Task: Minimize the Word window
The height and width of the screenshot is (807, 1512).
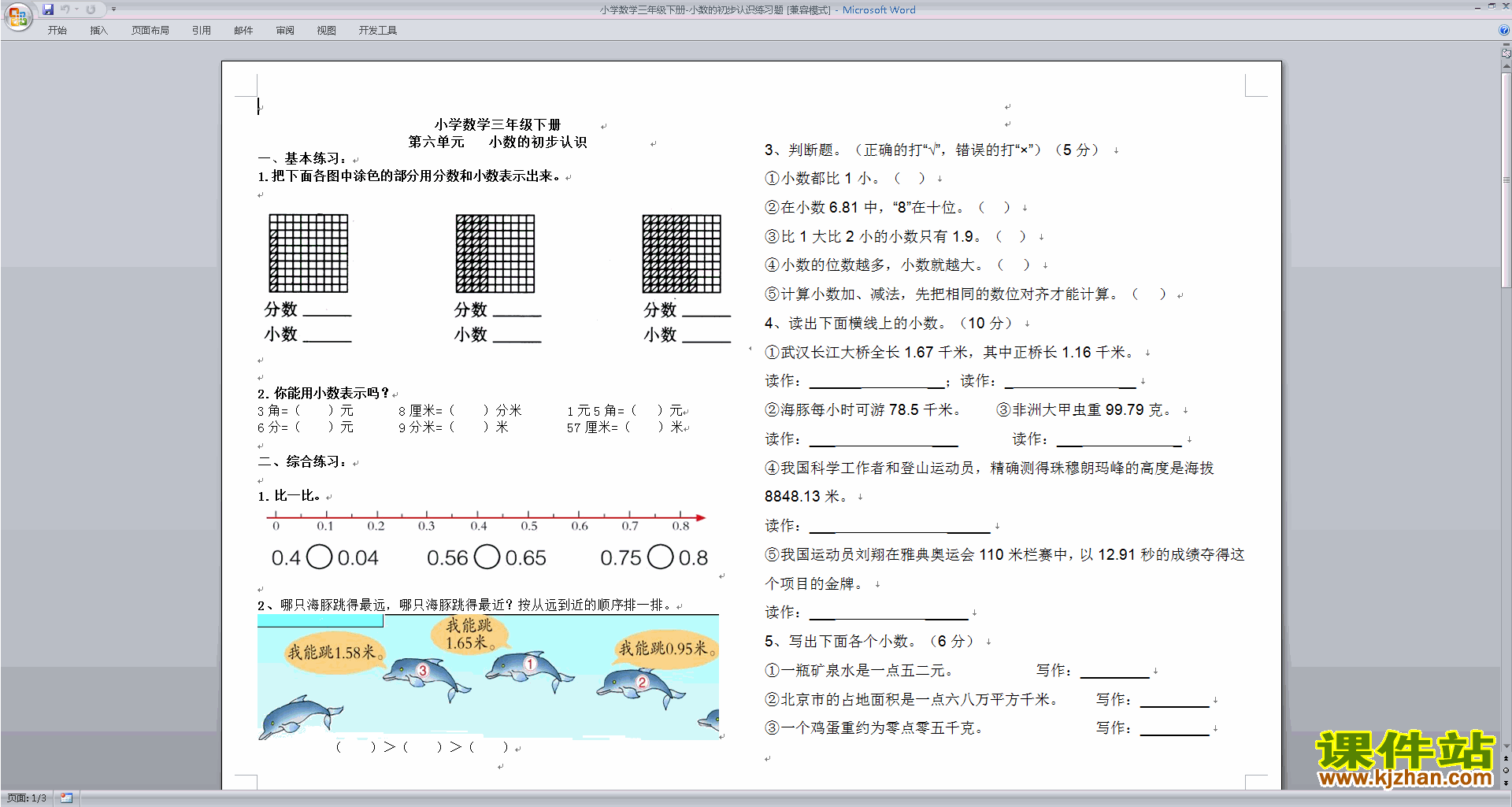Action: pyautogui.click(x=1477, y=7)
